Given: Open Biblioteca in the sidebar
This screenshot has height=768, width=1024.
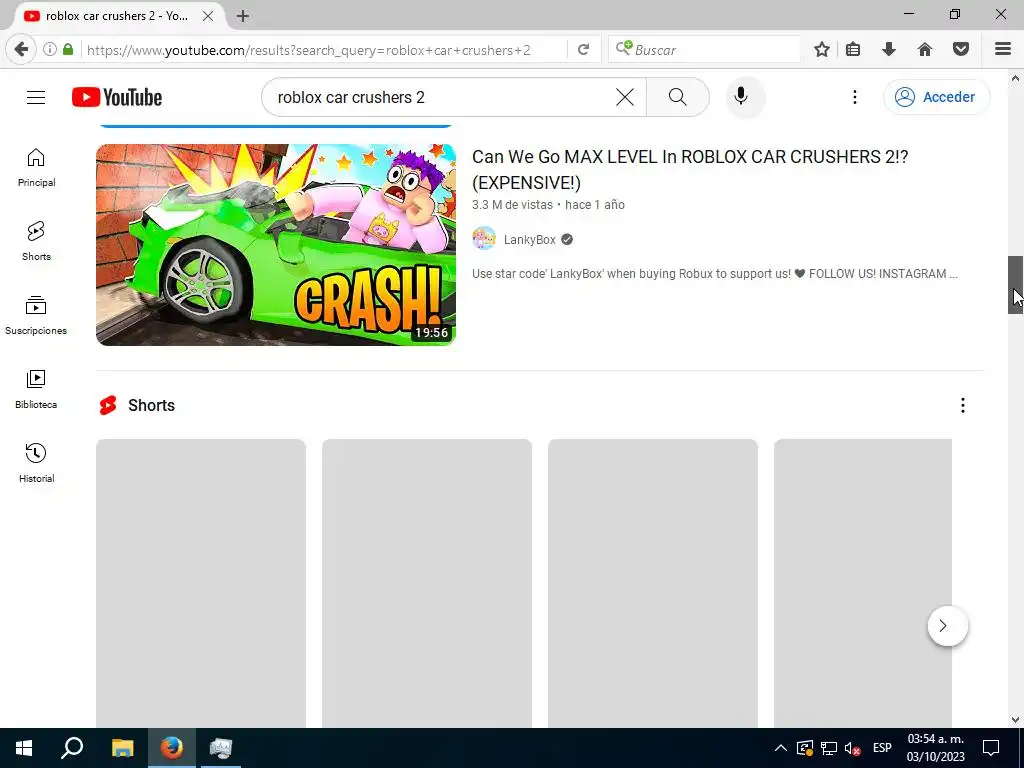Looking at the screenshot, I should click(37, 390).
